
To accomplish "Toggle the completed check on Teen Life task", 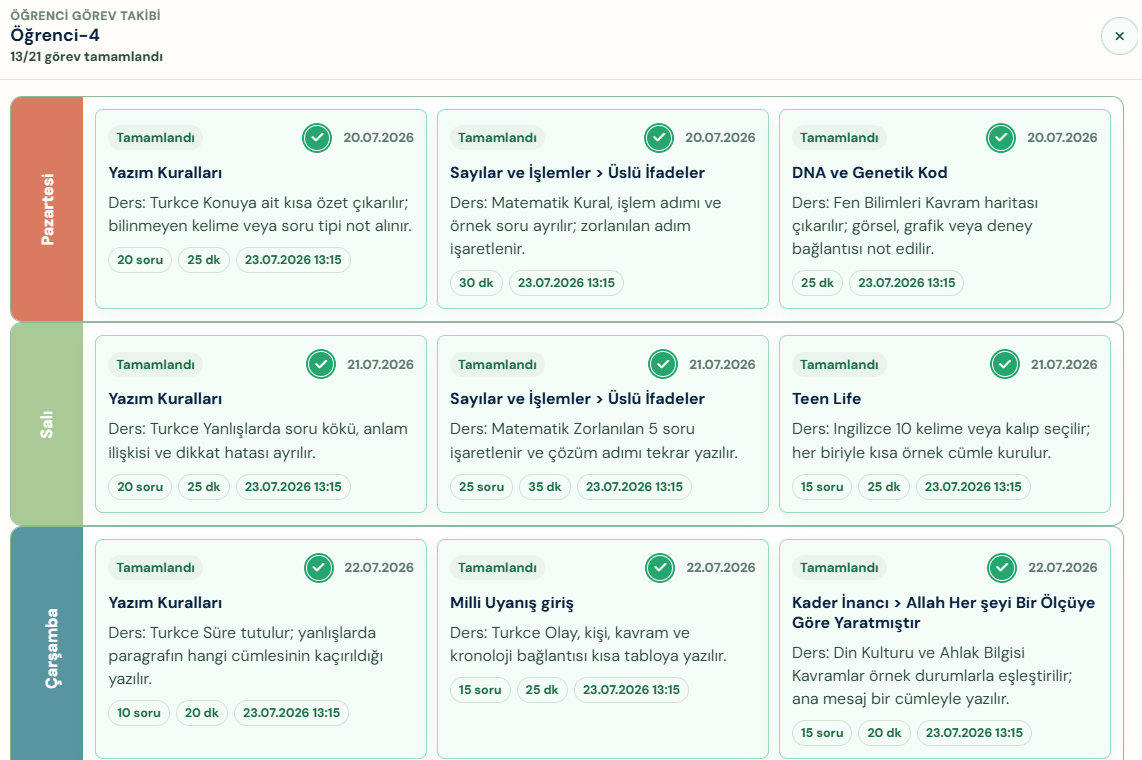I will tap(1004, 364).
